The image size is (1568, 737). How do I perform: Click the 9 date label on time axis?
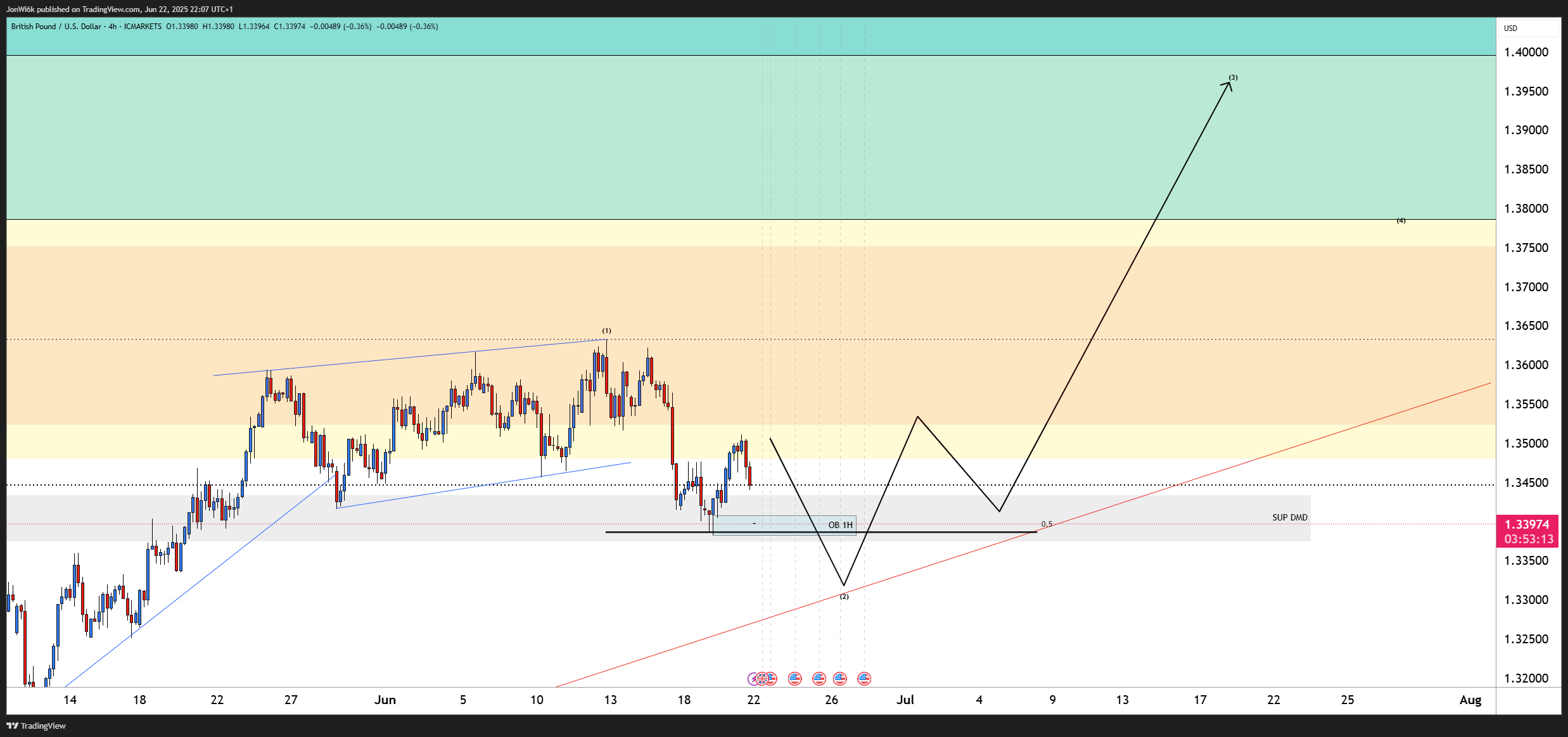point(1053,700)
